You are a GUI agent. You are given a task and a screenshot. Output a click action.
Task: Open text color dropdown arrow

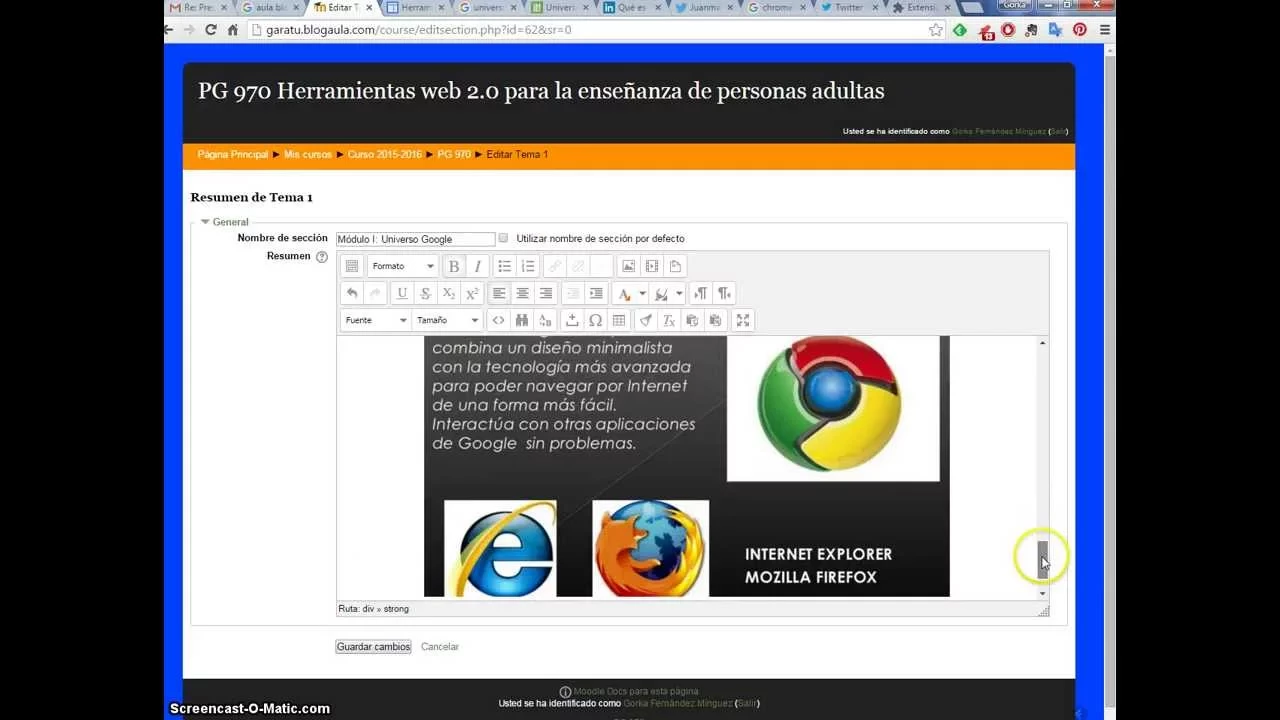point(642,293)
